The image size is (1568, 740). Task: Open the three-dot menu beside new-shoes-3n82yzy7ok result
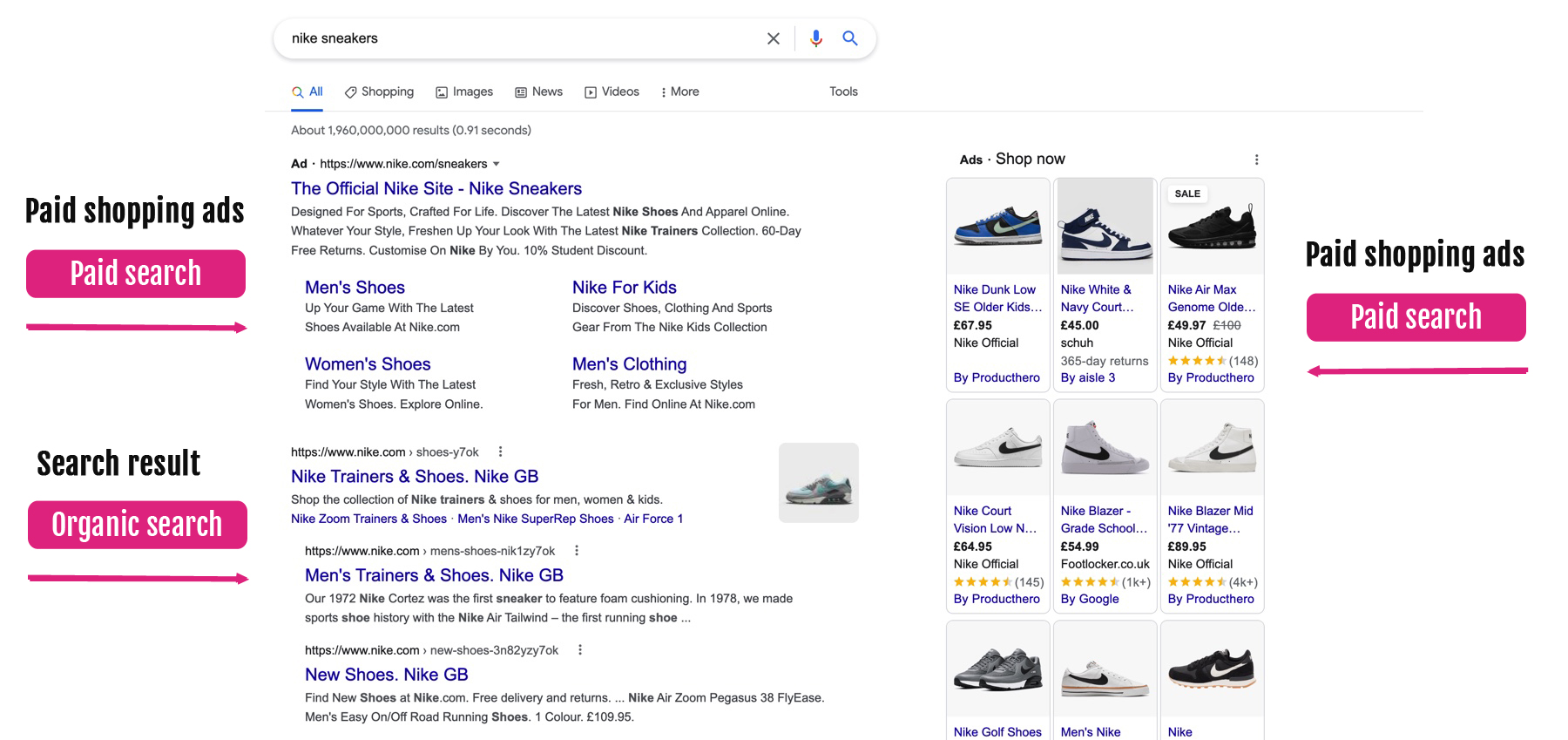pos(580,650)
